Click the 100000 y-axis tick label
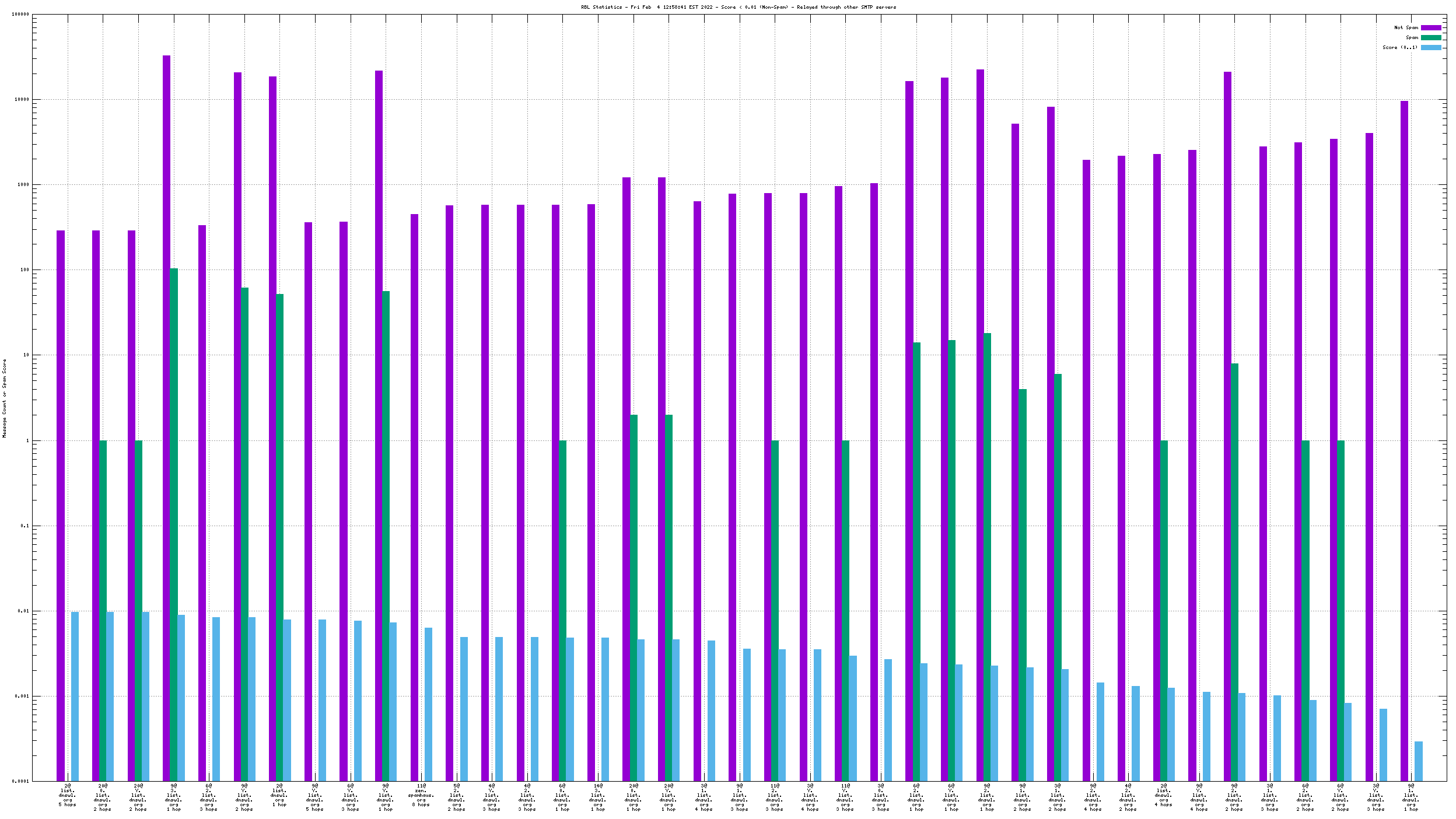This screenshot has width=1456, height=819. (x=20, y=15)
